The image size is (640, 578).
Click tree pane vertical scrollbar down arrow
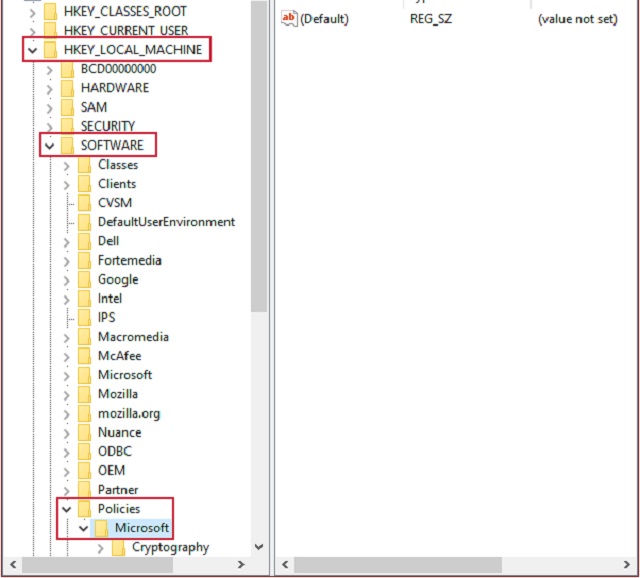[x=259, y=547]
